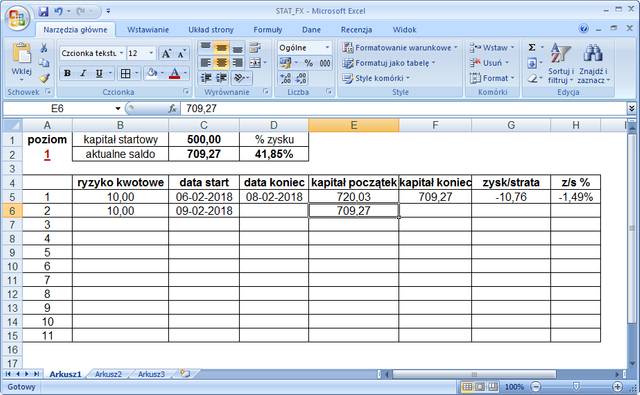Open Style komórki menu
This screenshot has height=395, width=640.
click(376, 78)
